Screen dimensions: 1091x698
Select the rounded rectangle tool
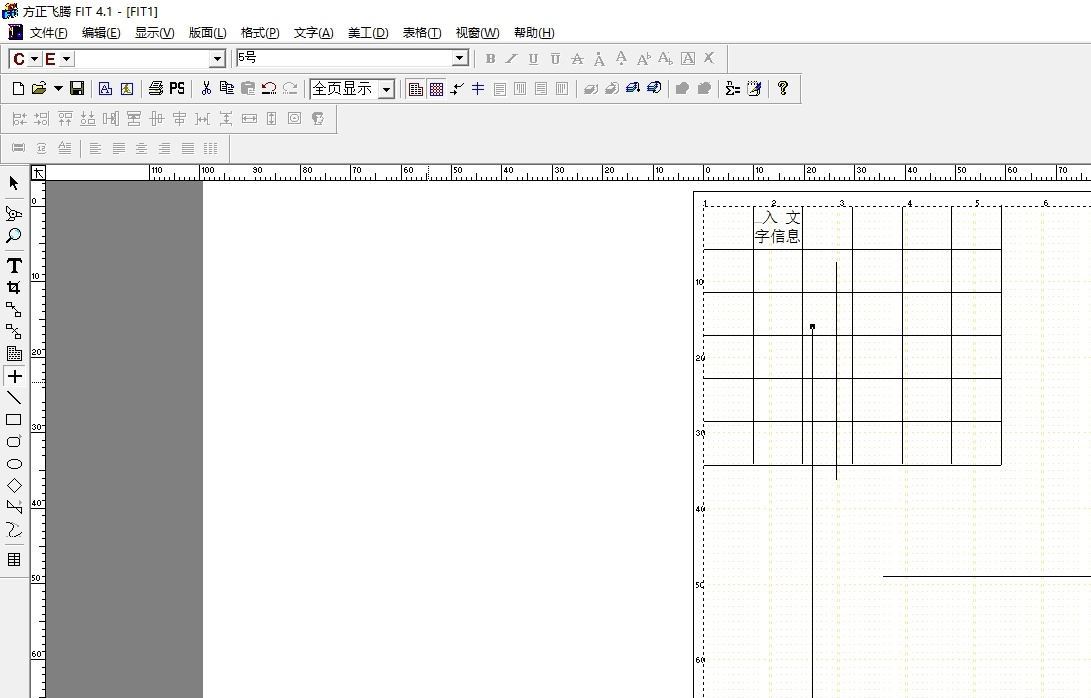pos(14,442)
